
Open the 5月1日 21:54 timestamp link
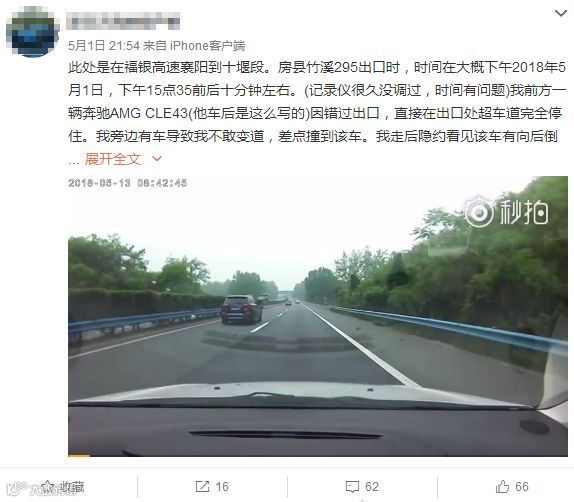tap(104, 46)
